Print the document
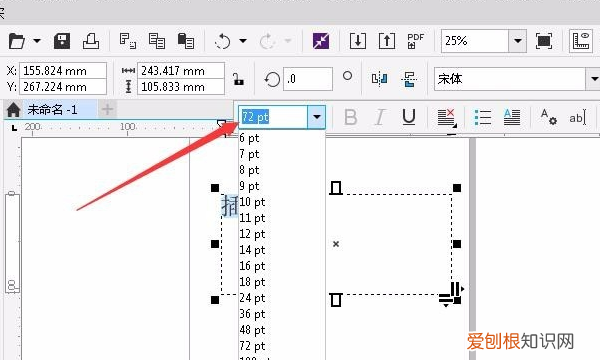Screen dimensions: 600x360 (91, 41)
